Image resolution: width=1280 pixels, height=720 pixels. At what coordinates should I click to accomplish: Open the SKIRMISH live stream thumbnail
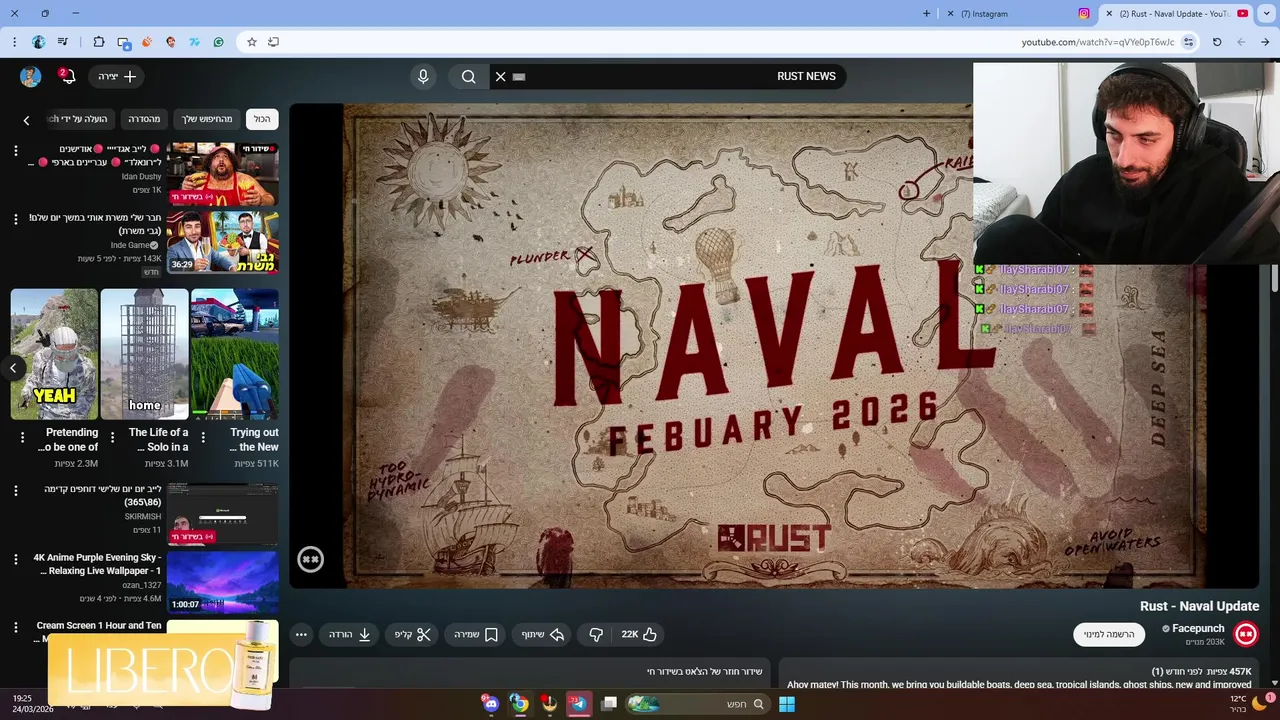point(222,514)
